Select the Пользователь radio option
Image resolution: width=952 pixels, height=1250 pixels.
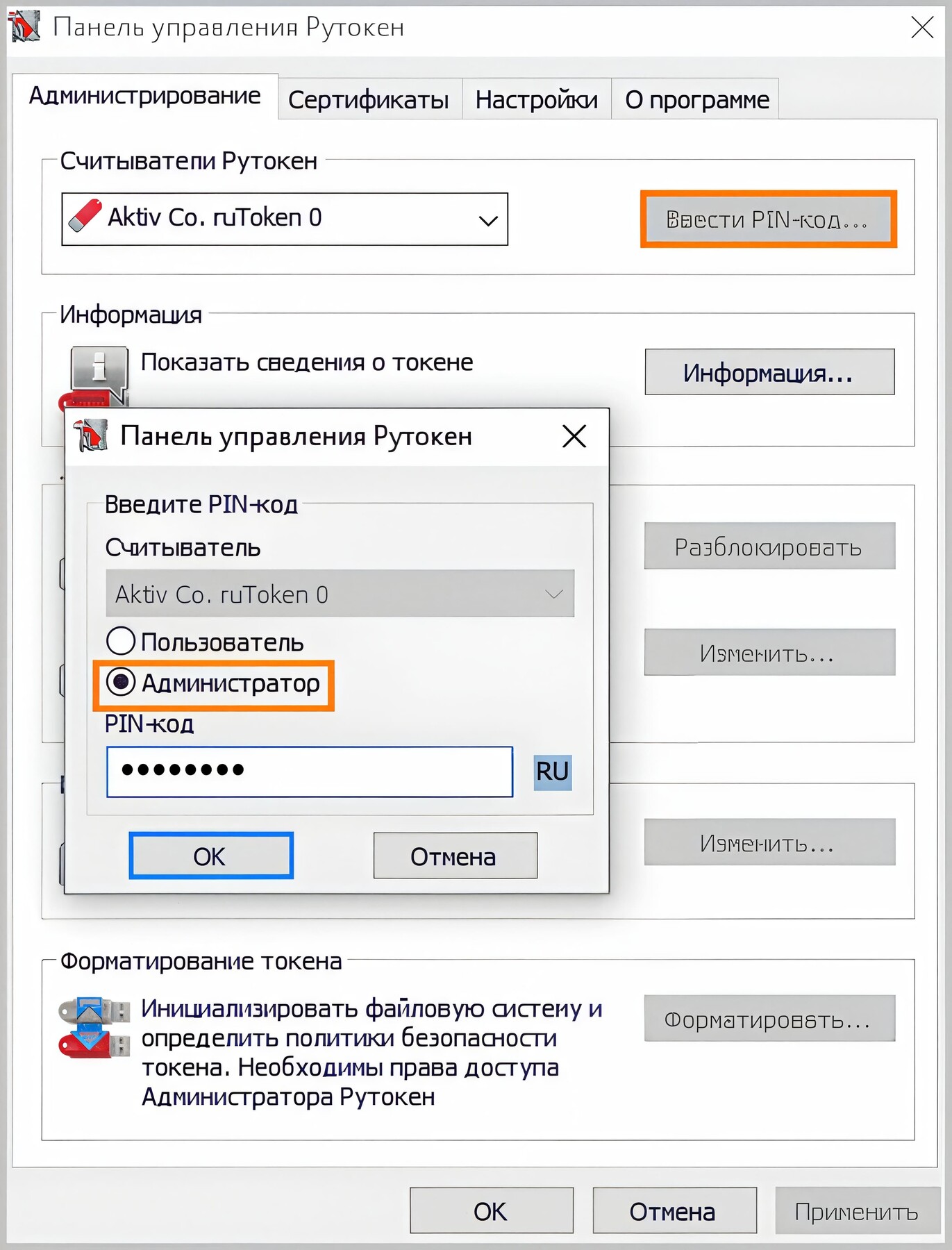point(121,641)
